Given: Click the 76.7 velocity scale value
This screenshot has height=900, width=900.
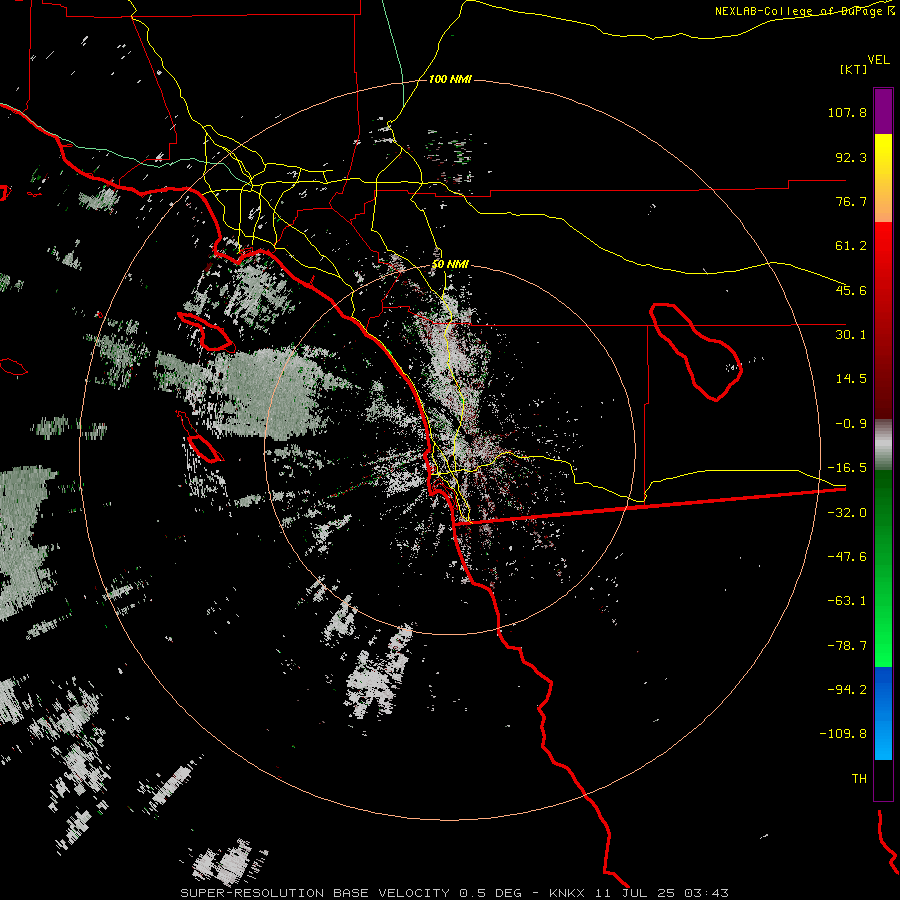Looking at the screenshot, I should click(x=851, y=201).
